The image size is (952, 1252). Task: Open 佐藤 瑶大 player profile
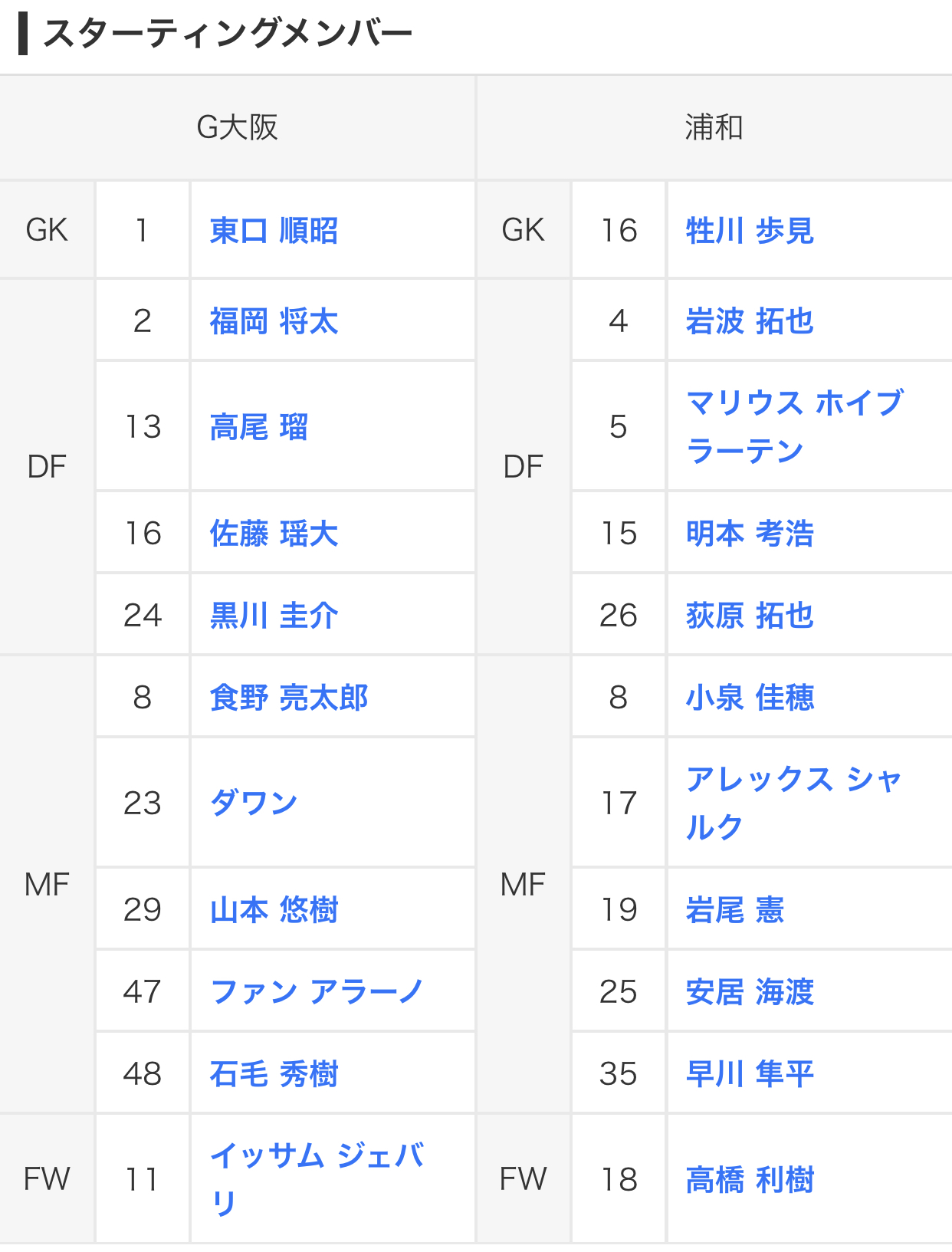click(x=274, y=534)
